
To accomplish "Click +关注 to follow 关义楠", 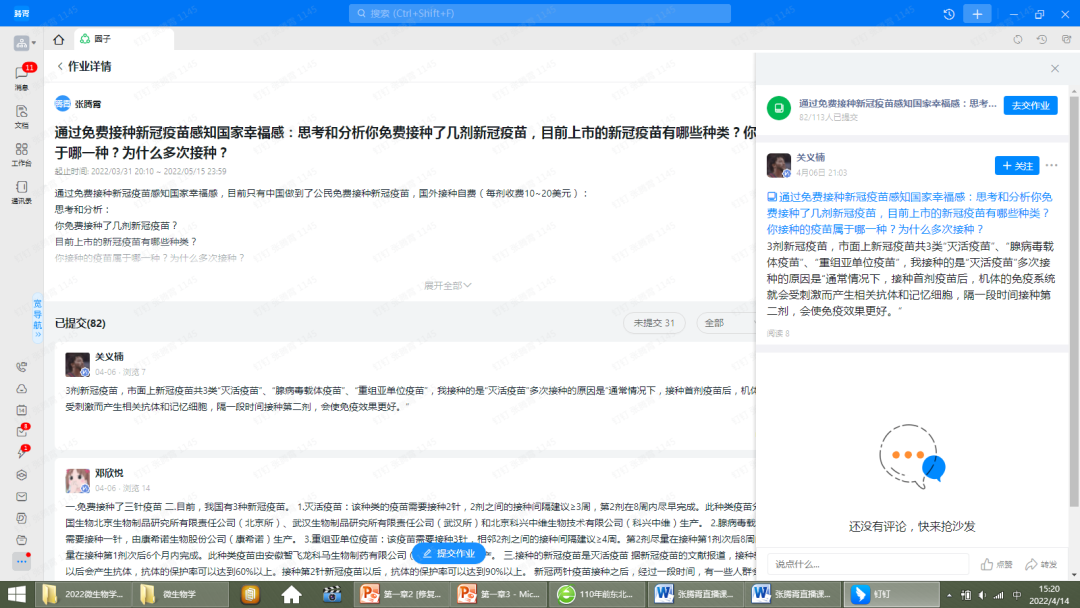I will [x=1017, y=165].
